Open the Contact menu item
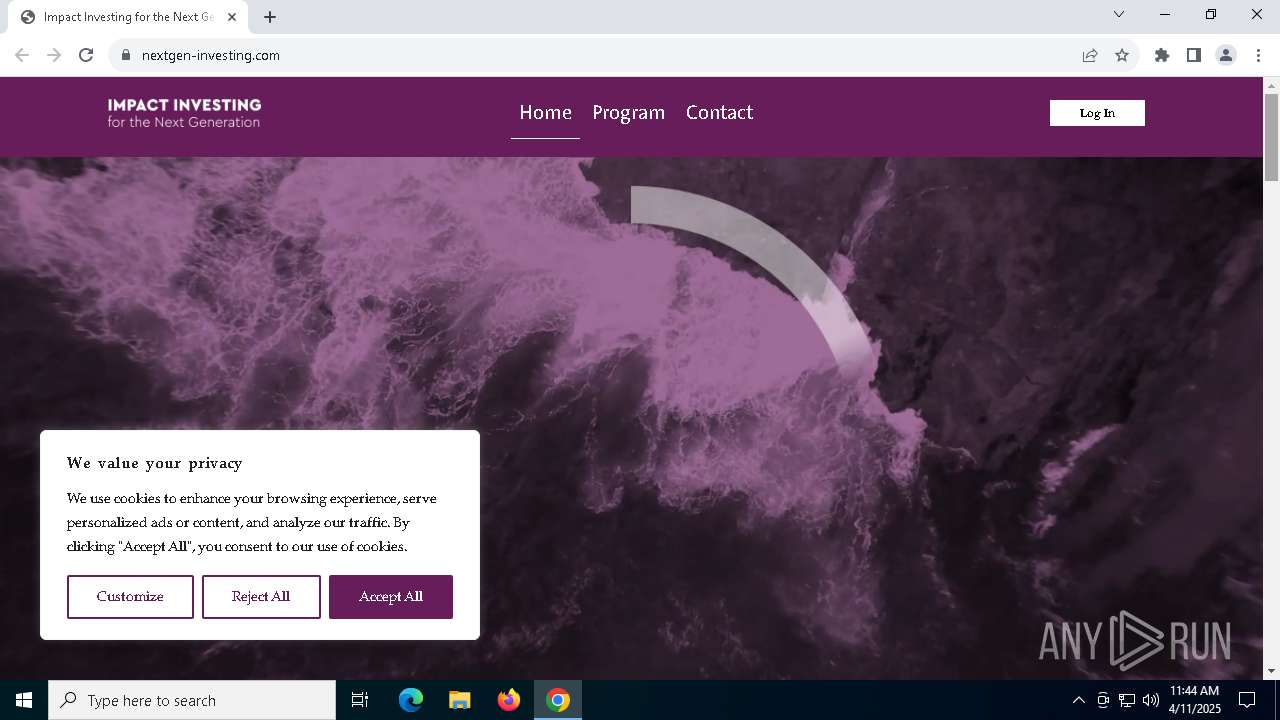 click(x=719, y=113)
